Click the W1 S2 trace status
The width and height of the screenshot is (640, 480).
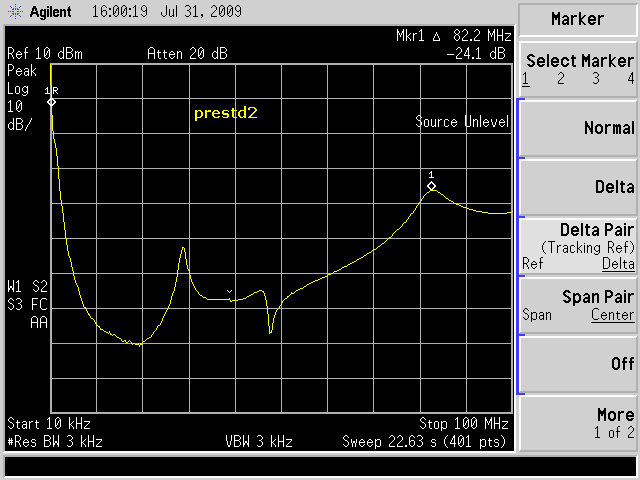(x=27, y=287)
